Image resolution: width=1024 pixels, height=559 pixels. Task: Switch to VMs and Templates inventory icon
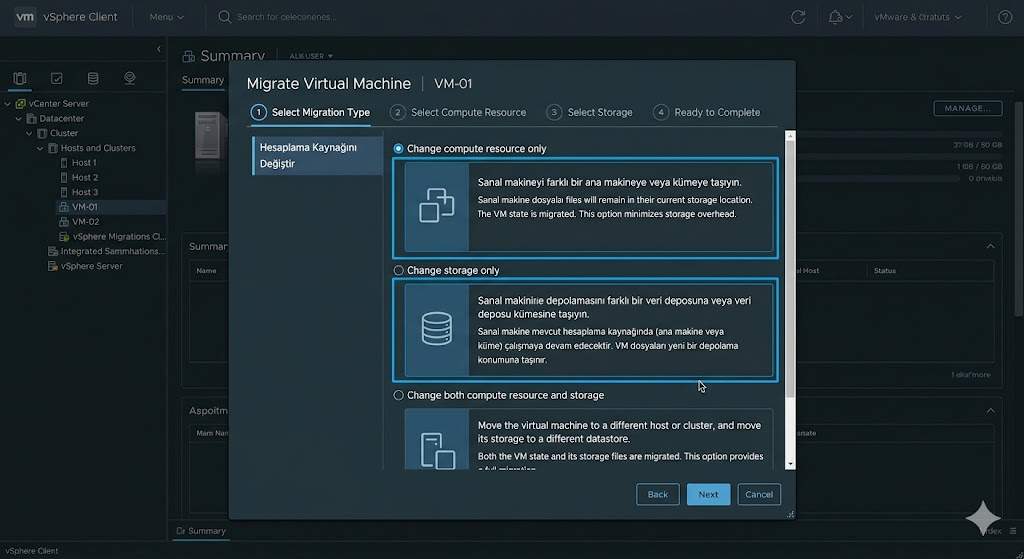57,78
